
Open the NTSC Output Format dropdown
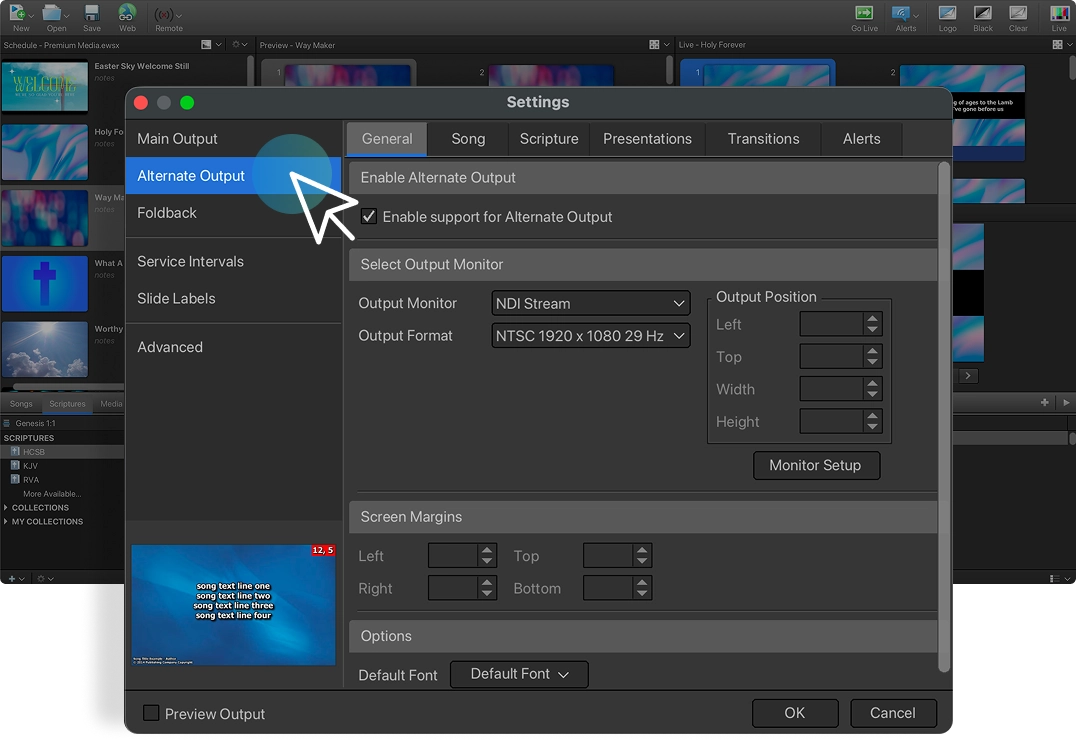click(x=590, y=335)
